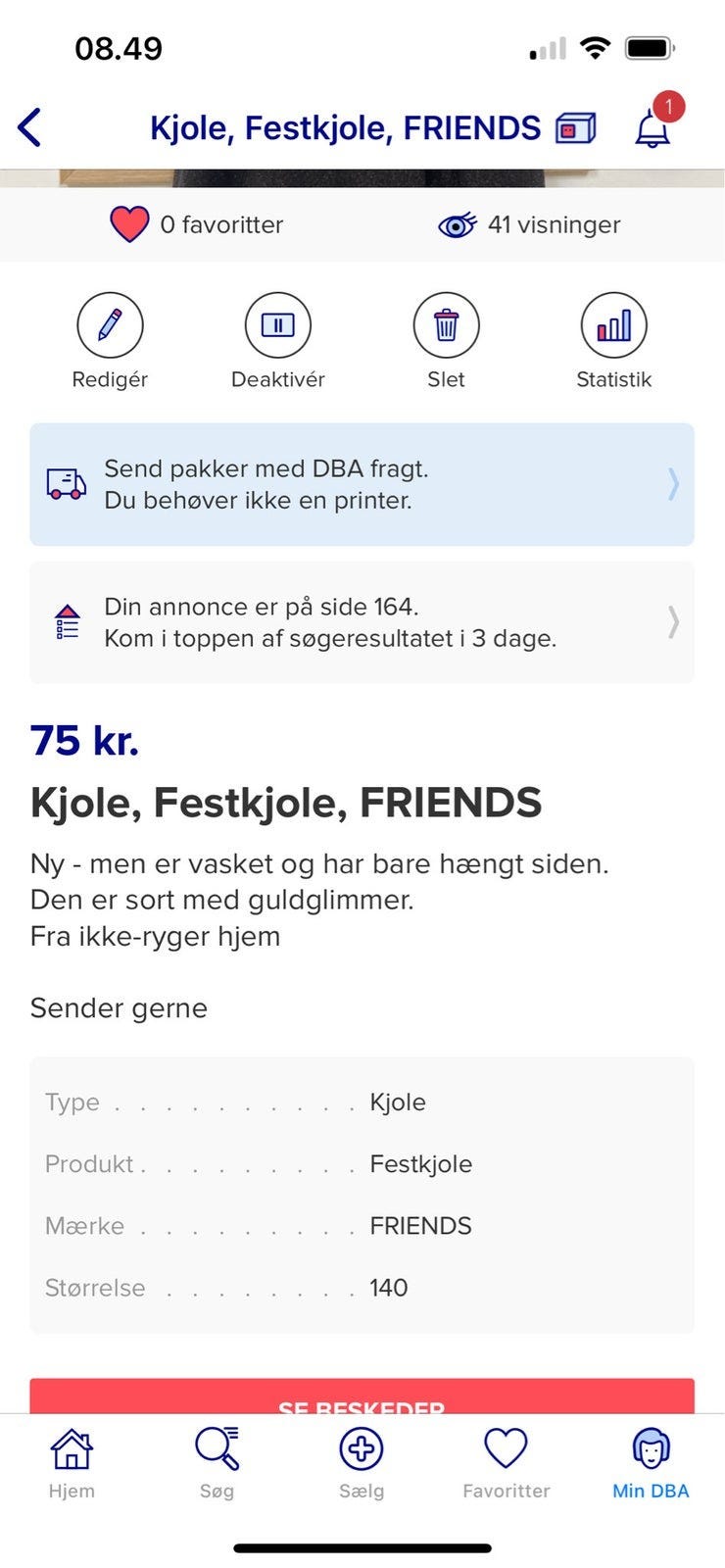725x1568 pixels.
Task: Open notifications bell
Action: click(x=652, y=128)
